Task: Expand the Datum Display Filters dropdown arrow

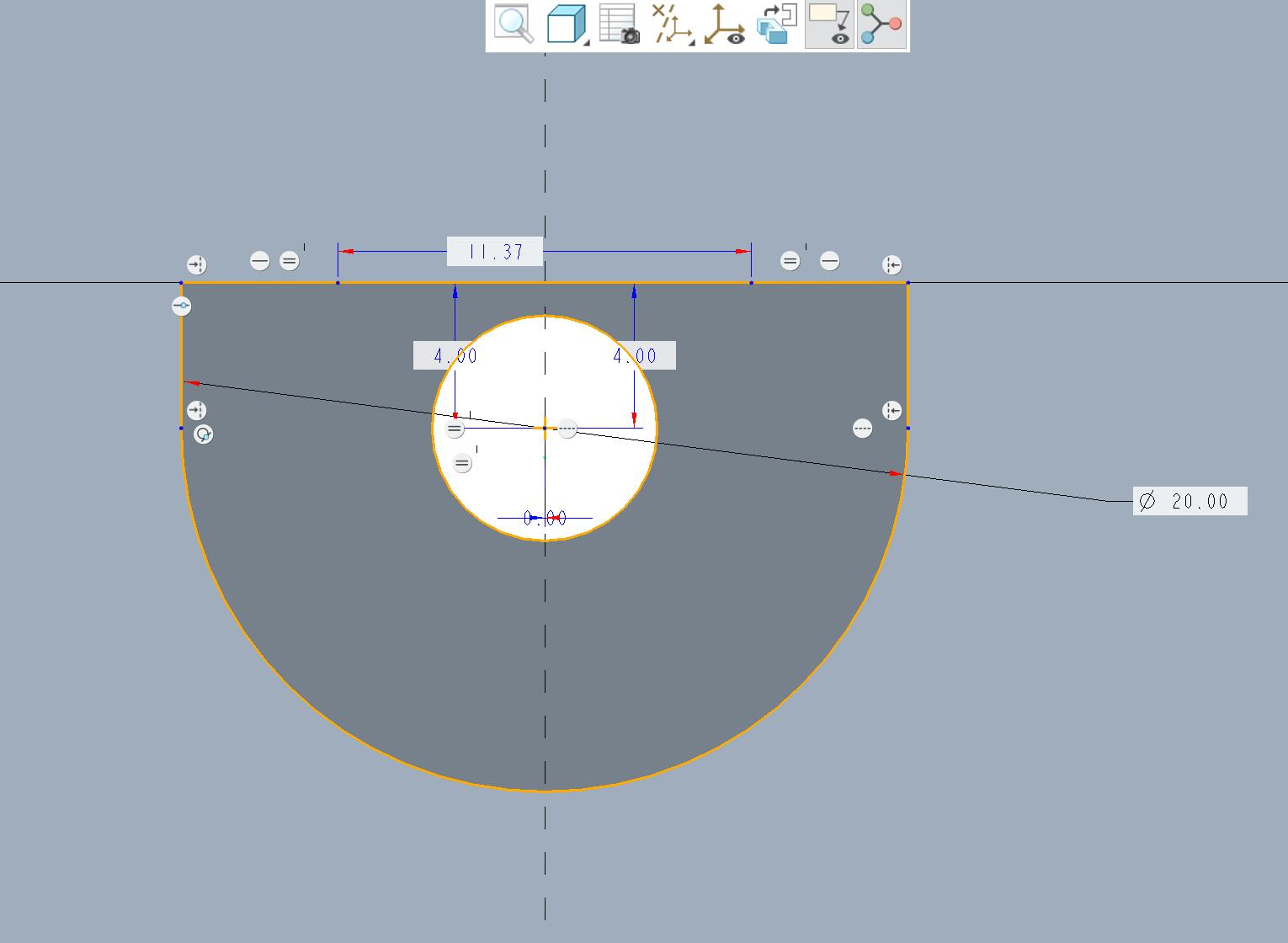Action: click(x=691, y=41)
